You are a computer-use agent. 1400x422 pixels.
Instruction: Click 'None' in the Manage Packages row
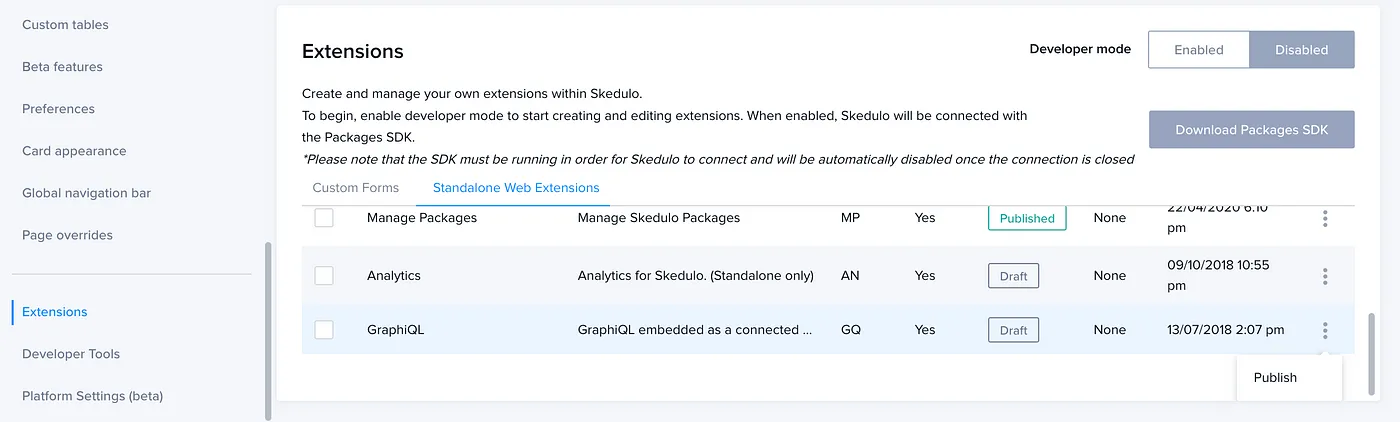pyautogui.click(x=1109, y=218)
